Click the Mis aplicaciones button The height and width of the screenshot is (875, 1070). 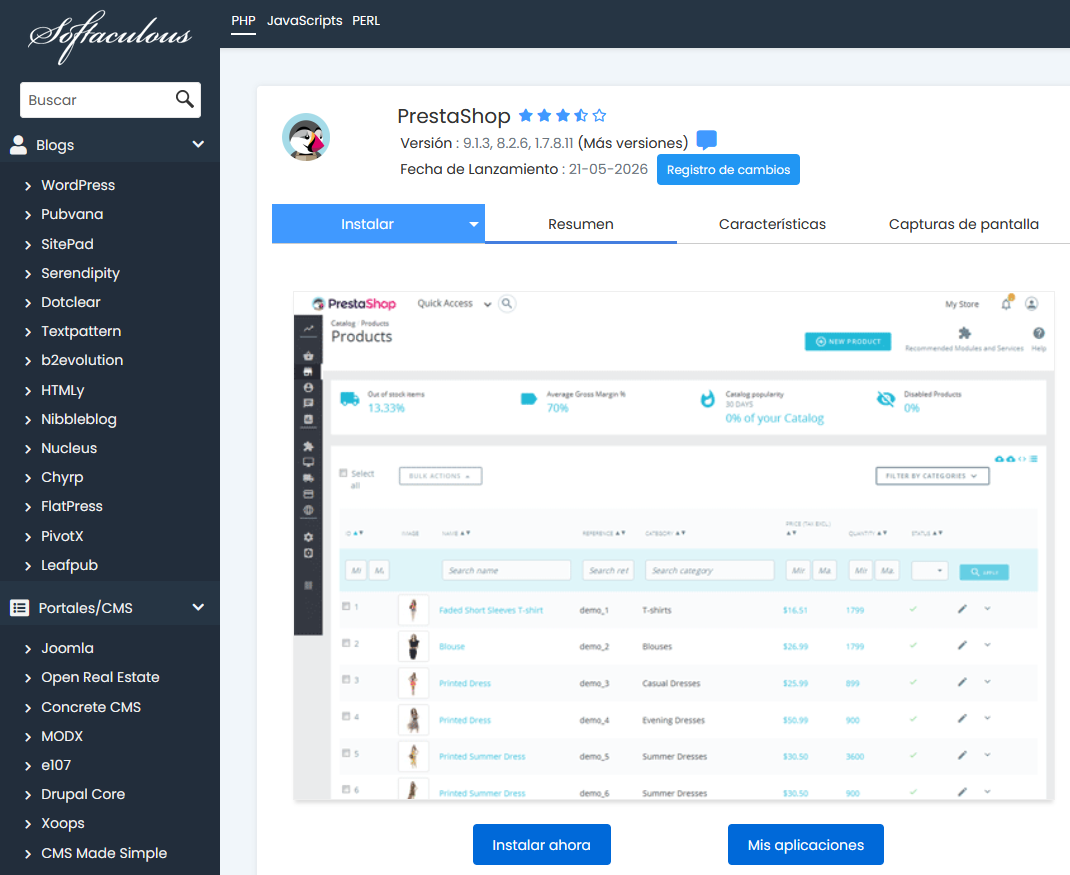(805, 844)
